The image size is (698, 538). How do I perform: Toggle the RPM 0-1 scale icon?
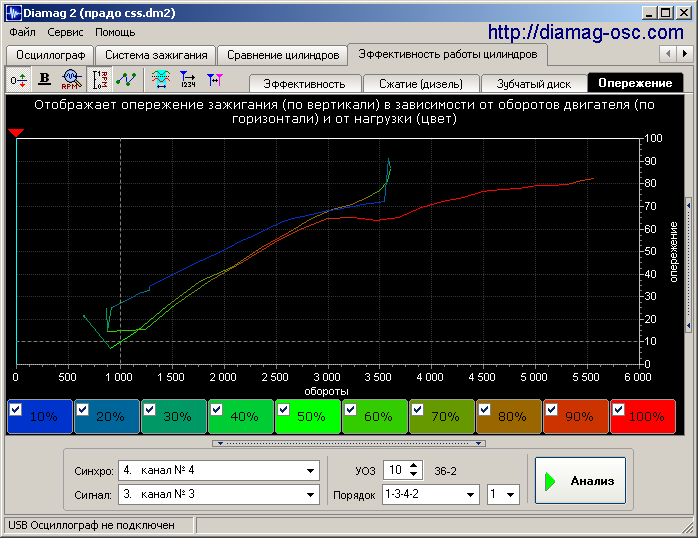pos(100,79)
